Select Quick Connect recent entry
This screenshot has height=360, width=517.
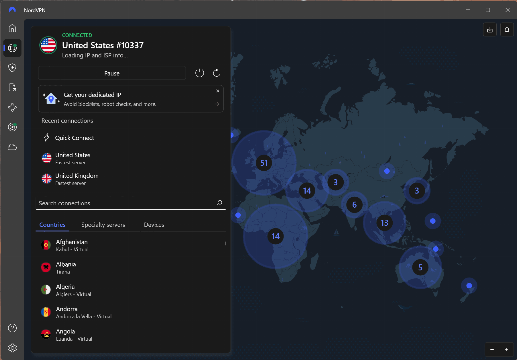[x=131, y=138]
